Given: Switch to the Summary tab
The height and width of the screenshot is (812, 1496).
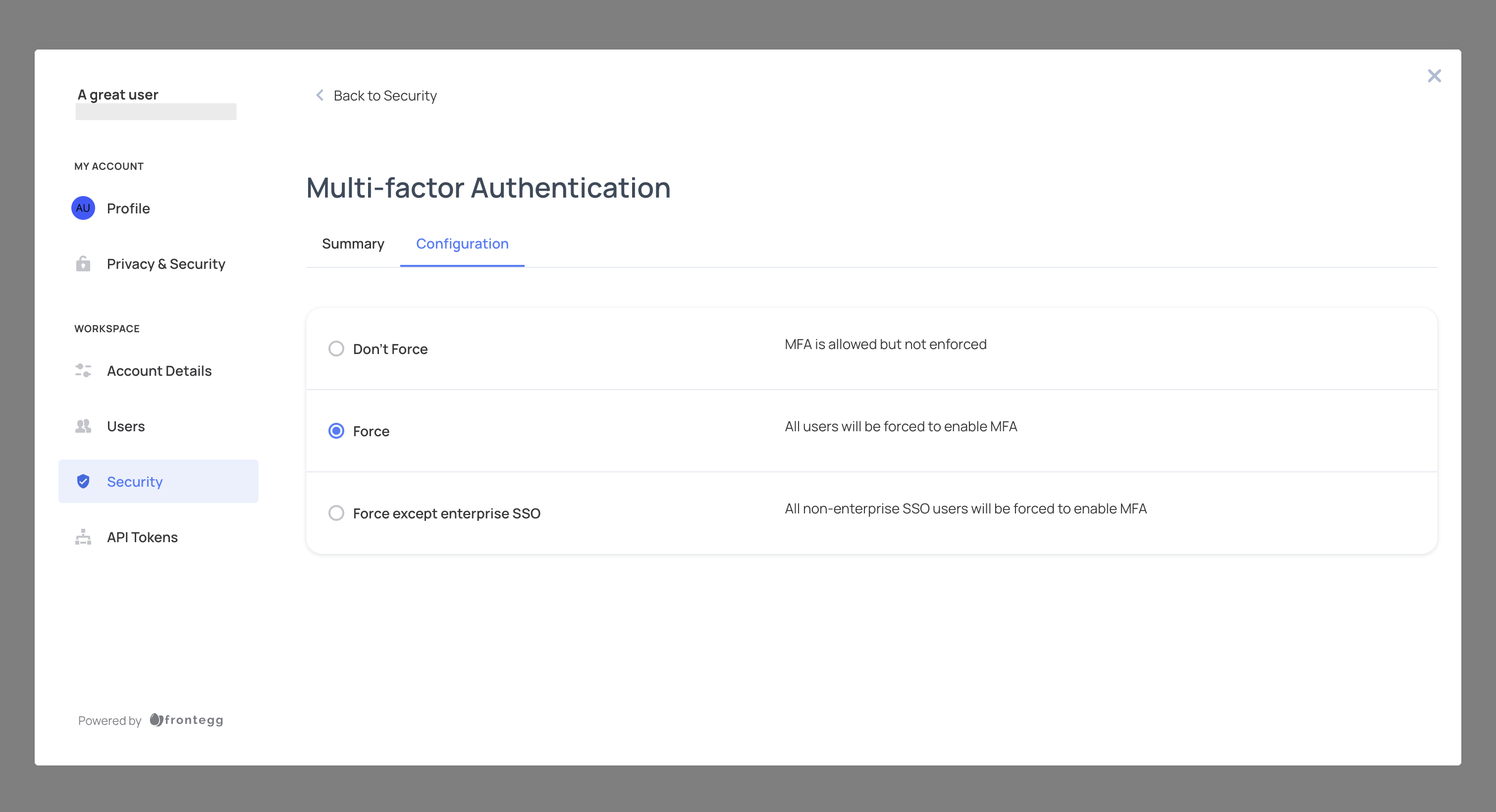Looking at the screenshot, I should point(353,244).
